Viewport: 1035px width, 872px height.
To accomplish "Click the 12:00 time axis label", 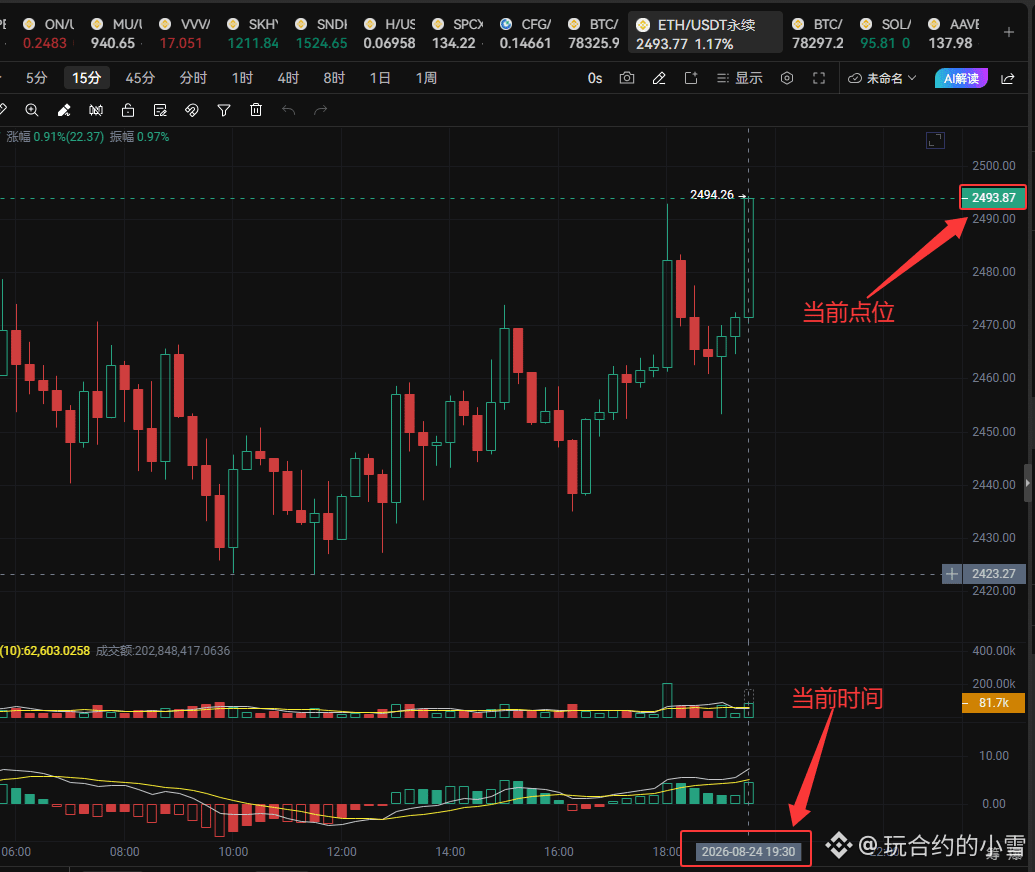I will [x=341, y=852].
